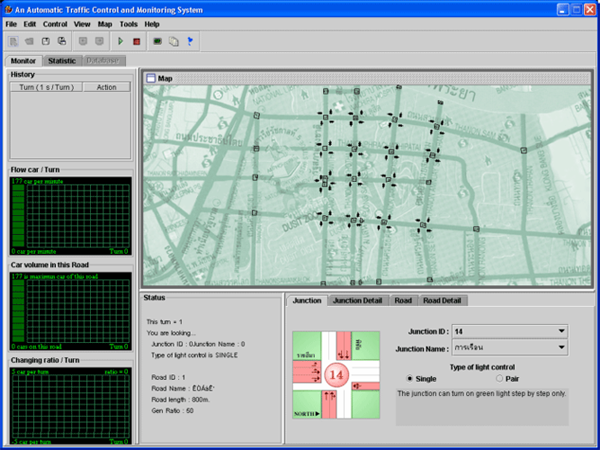Viewport: 600px width, 450px height.
Task: Click the Map window frame icon
Action: (151, 78)
